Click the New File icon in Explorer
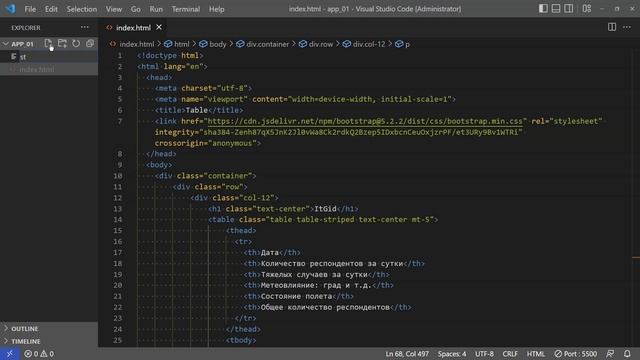 click(x=48, y=43)
